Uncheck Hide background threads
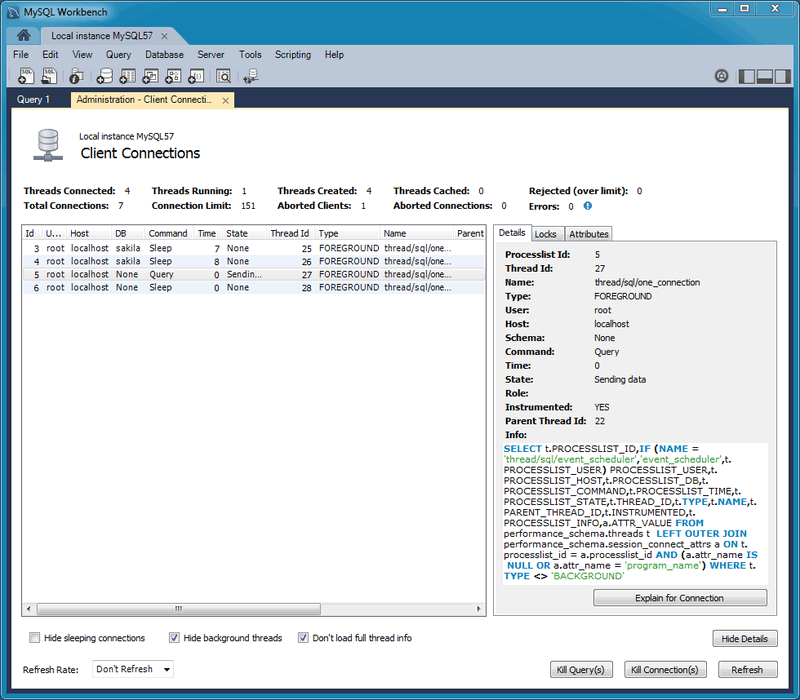Screen dimensions: 800x700 pos(175,638)
